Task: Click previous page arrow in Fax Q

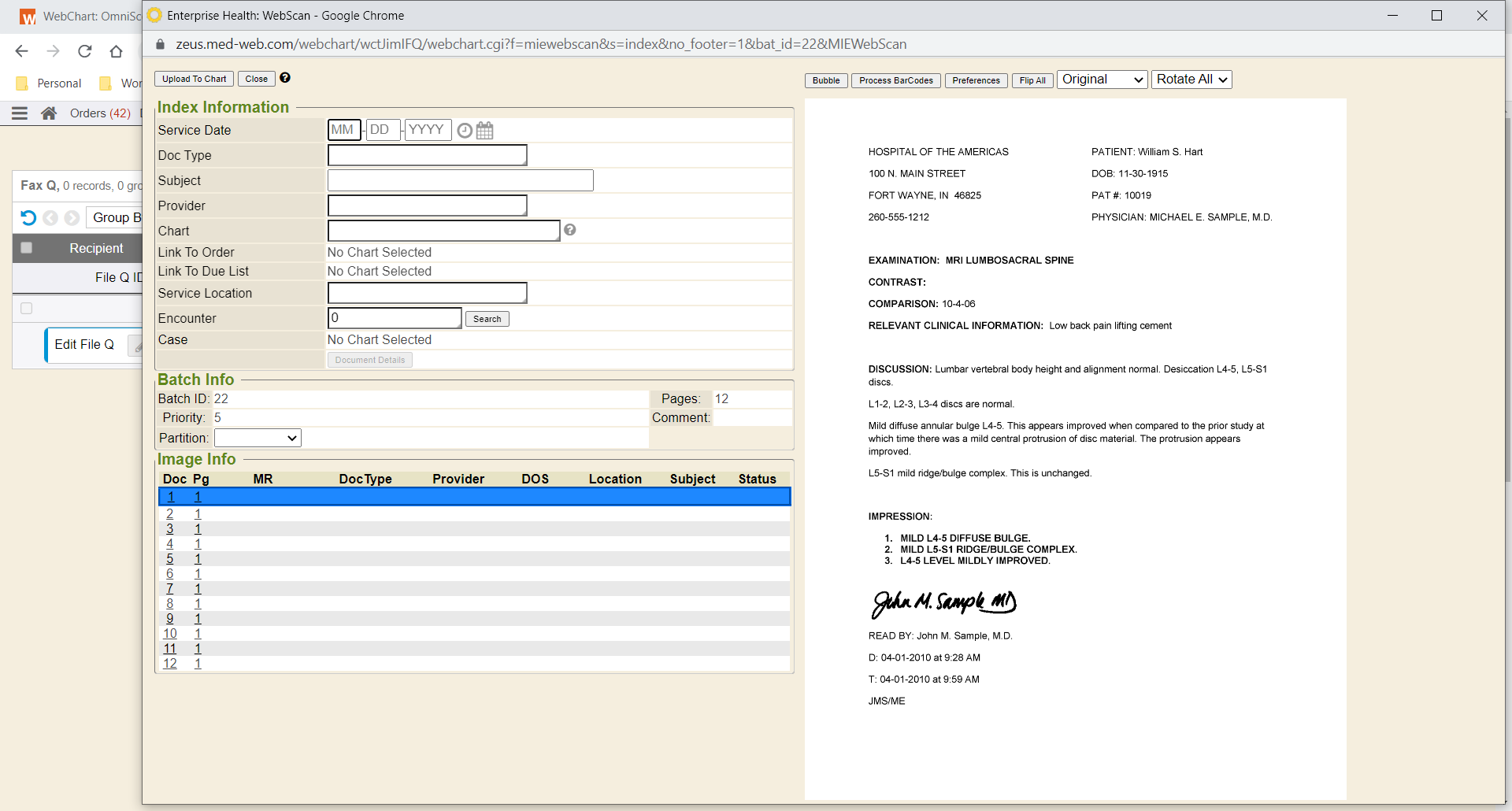Action: point(50,217)
